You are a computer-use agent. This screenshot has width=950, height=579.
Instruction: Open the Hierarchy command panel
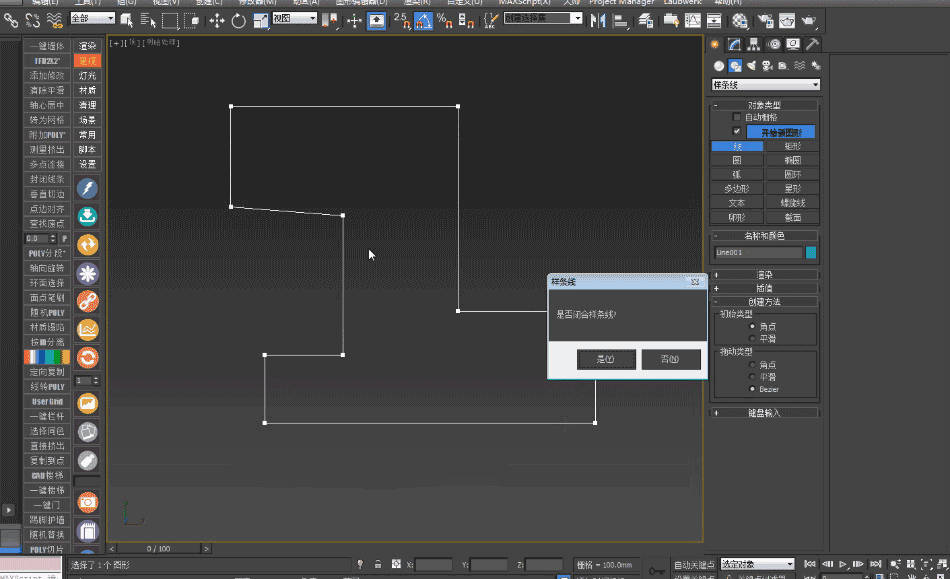(x=754, y=45)
